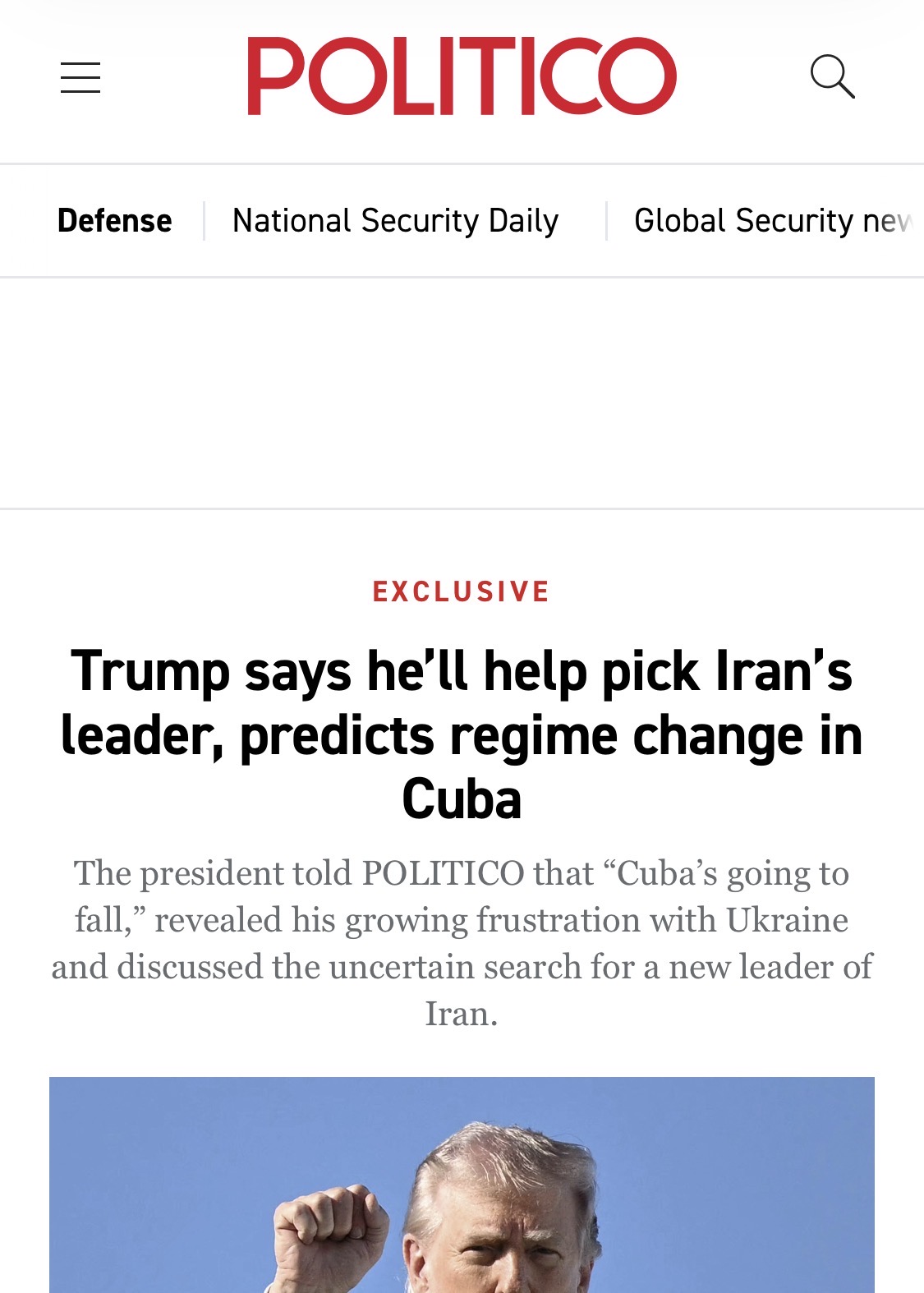Click "Ukraine" in the subheadline
This screenshot has width=924, height=1293.
787,920
